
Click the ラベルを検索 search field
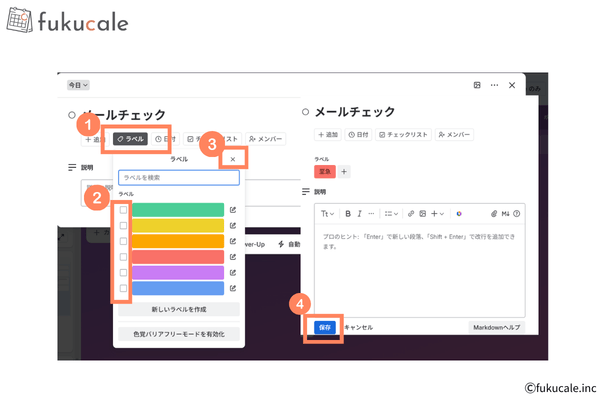coord(179,177)
